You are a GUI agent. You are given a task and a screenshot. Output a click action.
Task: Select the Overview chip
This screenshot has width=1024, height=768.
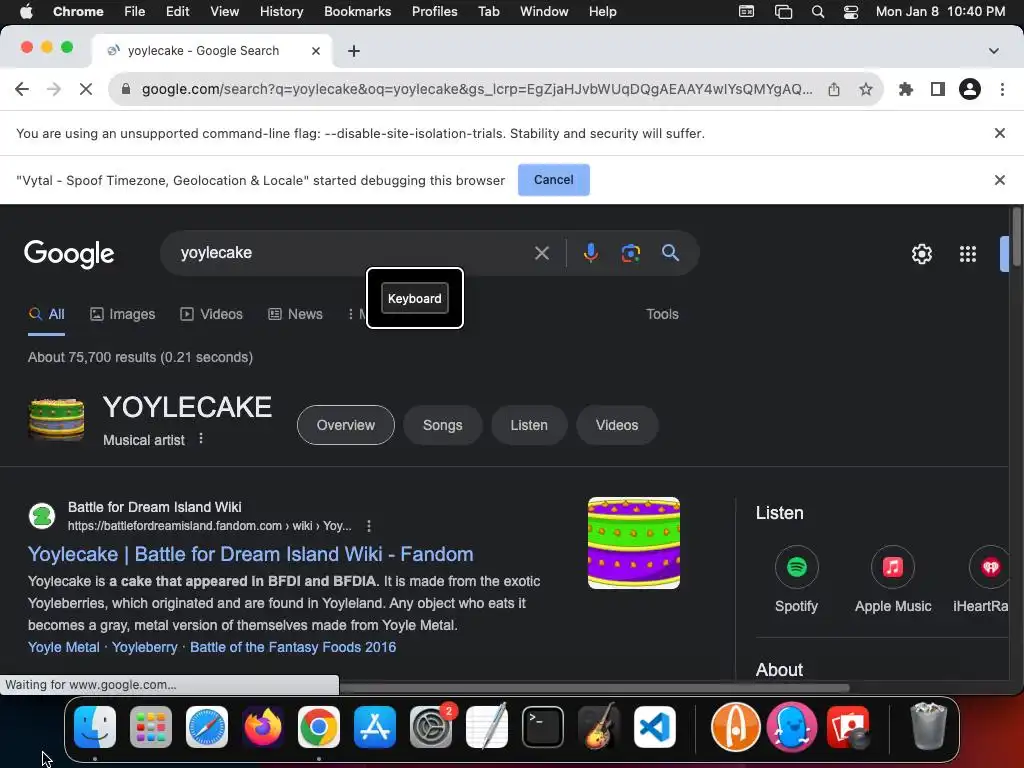point(345,425)
